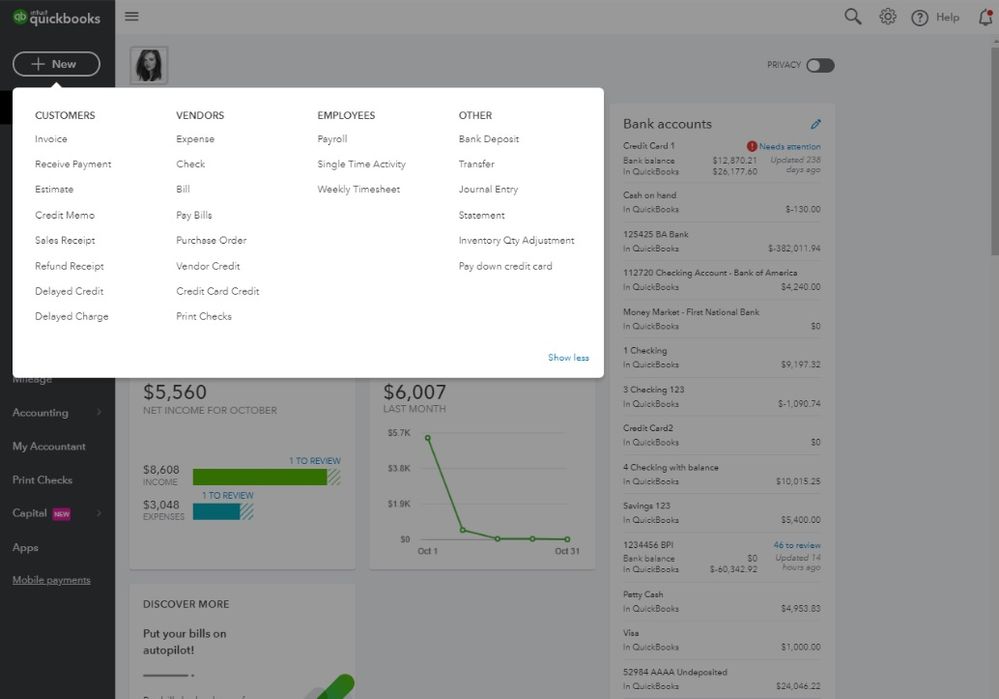Viewport: 999px width, 699px height.
Task: Click 1 TO REVIEW above income bar
Action: tap(315, 461)
